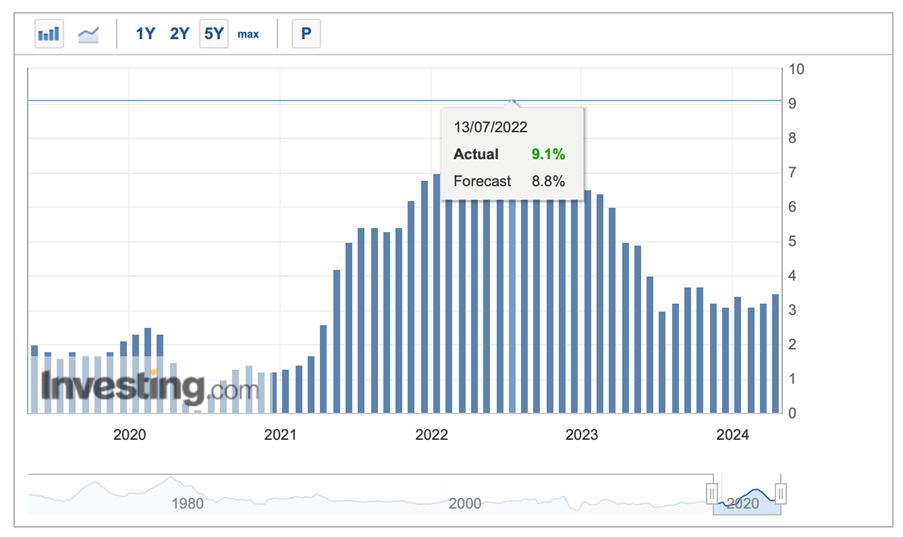Screen dimensions: 903x537
Task: Switch to bar chart view icon
Action: coord(49,34)
